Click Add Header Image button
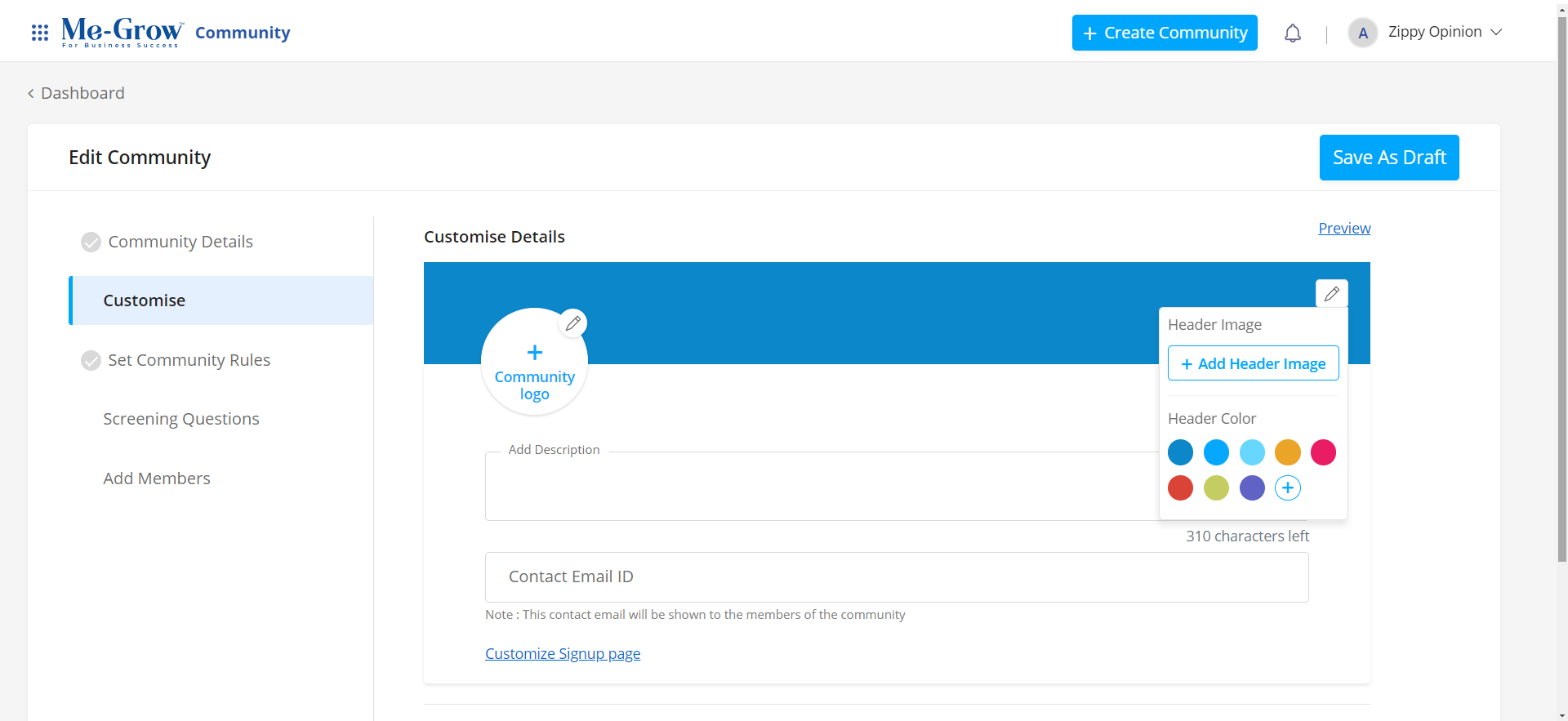Viewport: 1568px width, 721px height. [x=1253, y=363]
